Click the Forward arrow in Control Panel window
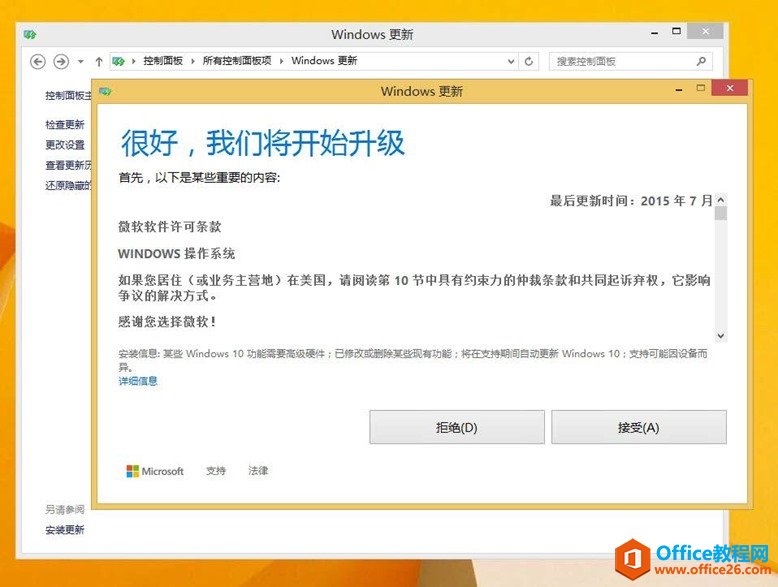The width and height of the screenshot is (778, 587). tap(61, 62)
